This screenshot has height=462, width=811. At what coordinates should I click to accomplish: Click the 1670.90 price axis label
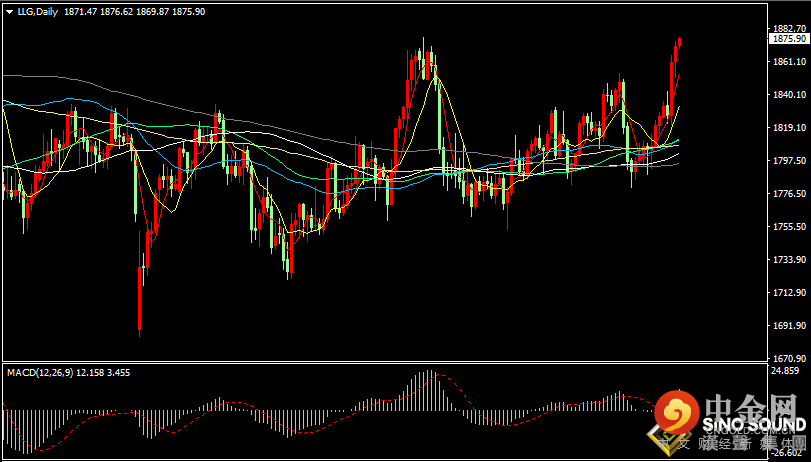[x=788, y=358]
